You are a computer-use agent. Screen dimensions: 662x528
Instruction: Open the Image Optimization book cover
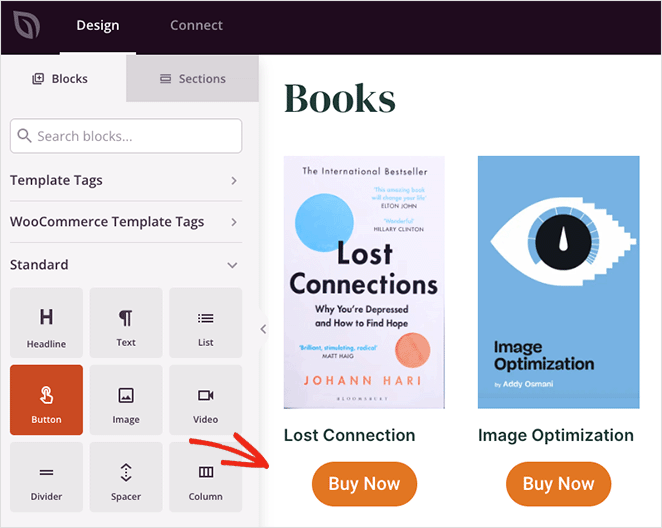pos(559,282)
